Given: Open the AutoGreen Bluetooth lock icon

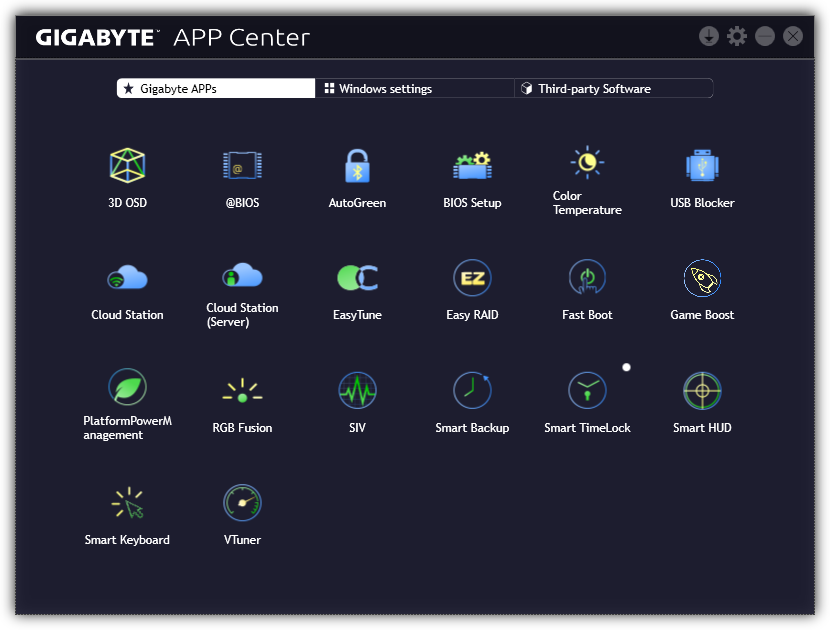Looking at the screenshot, I should click(357, 166).
